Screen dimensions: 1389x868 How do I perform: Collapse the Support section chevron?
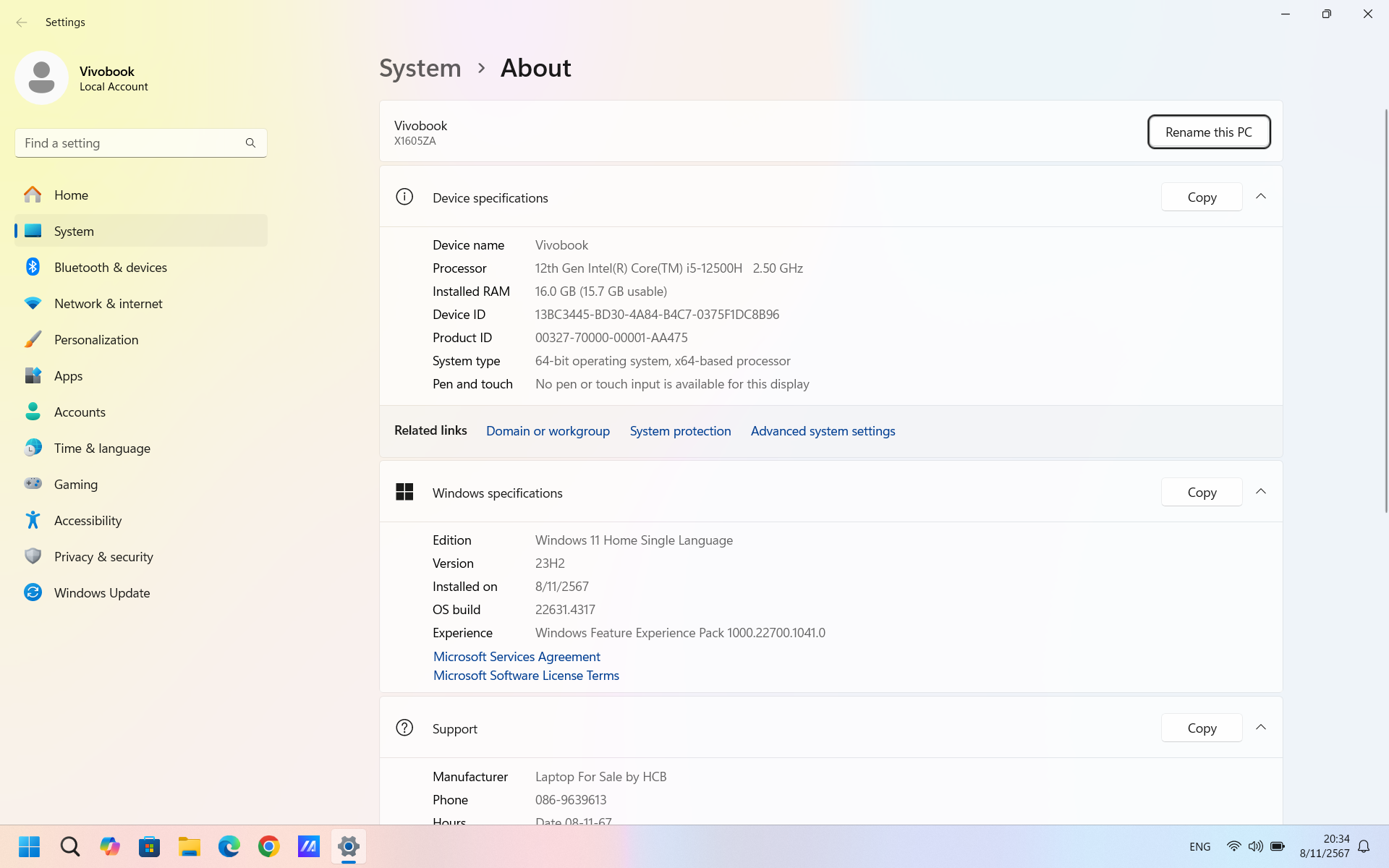(1261, 728)
